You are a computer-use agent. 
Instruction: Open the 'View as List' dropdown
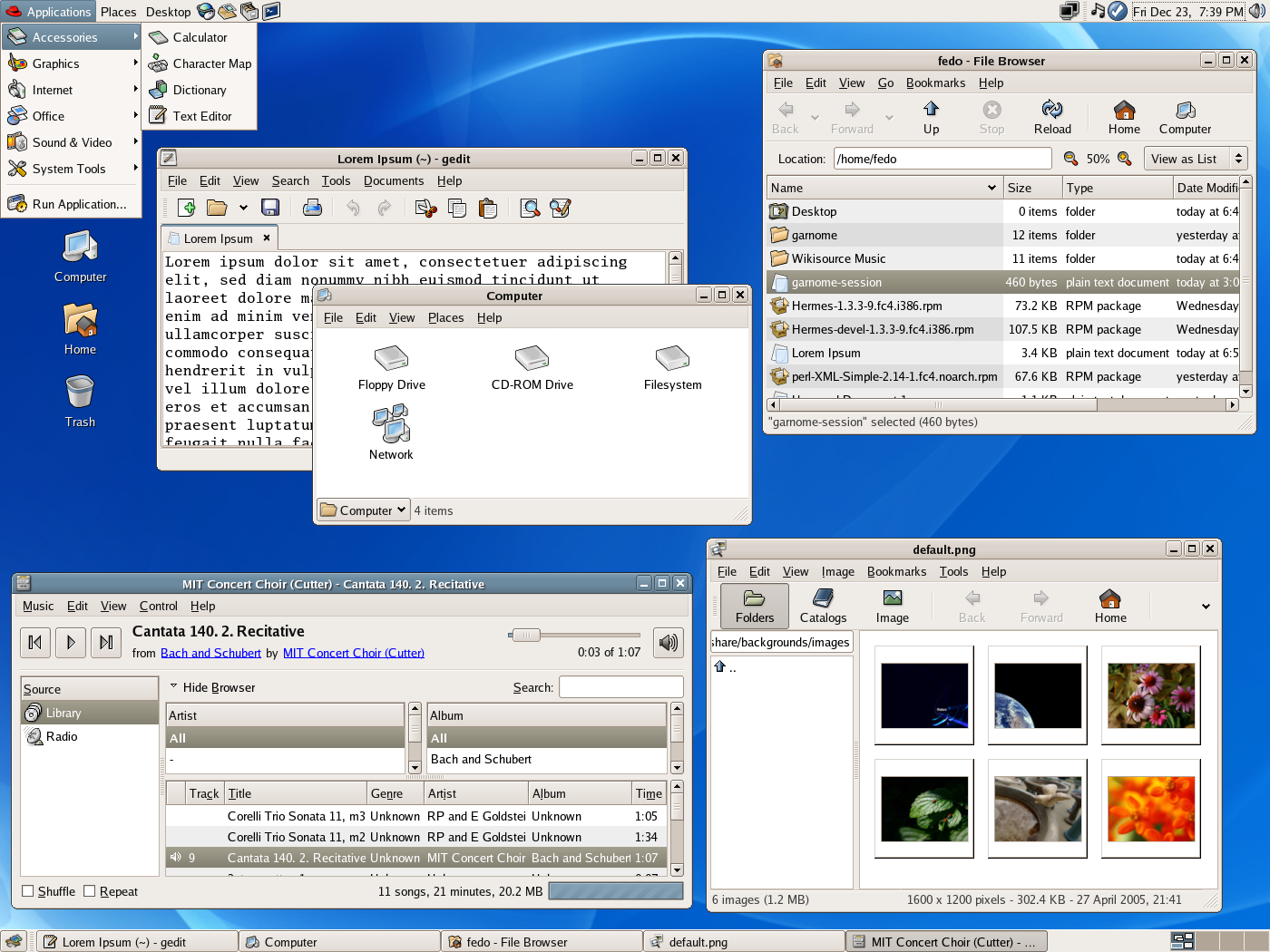(1195, 158)
